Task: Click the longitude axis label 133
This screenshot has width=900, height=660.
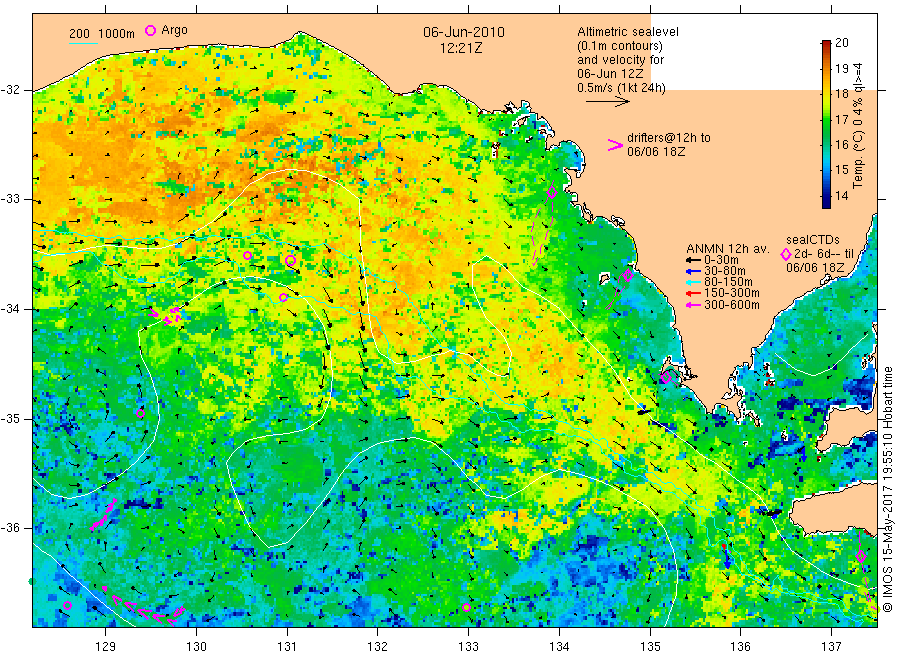Action: coord(468,647)
